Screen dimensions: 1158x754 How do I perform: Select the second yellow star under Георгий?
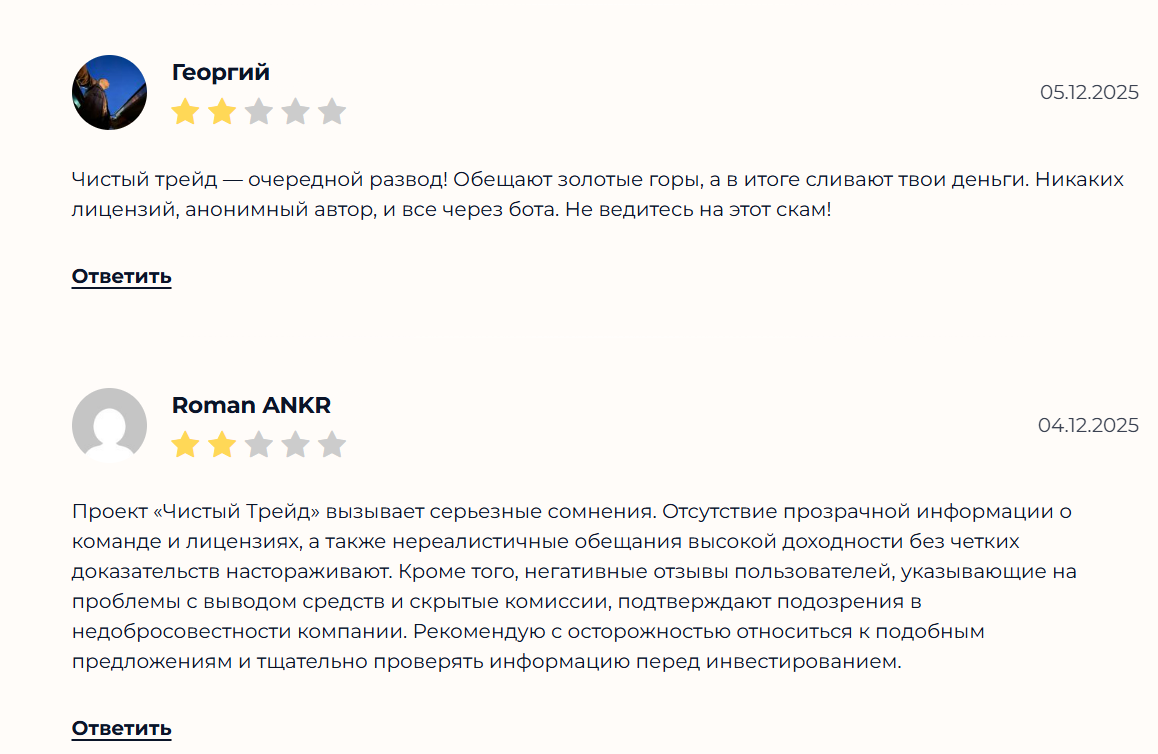[x=222, y=112]
